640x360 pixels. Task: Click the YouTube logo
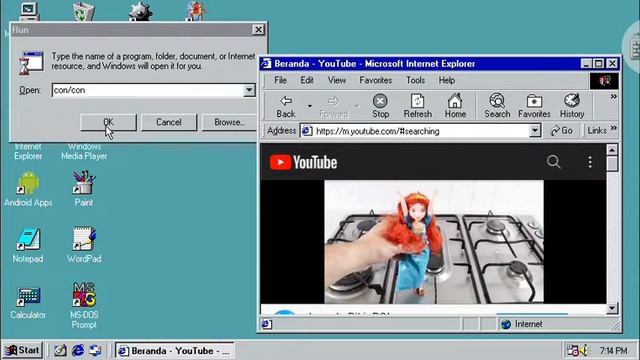[303, 162]
